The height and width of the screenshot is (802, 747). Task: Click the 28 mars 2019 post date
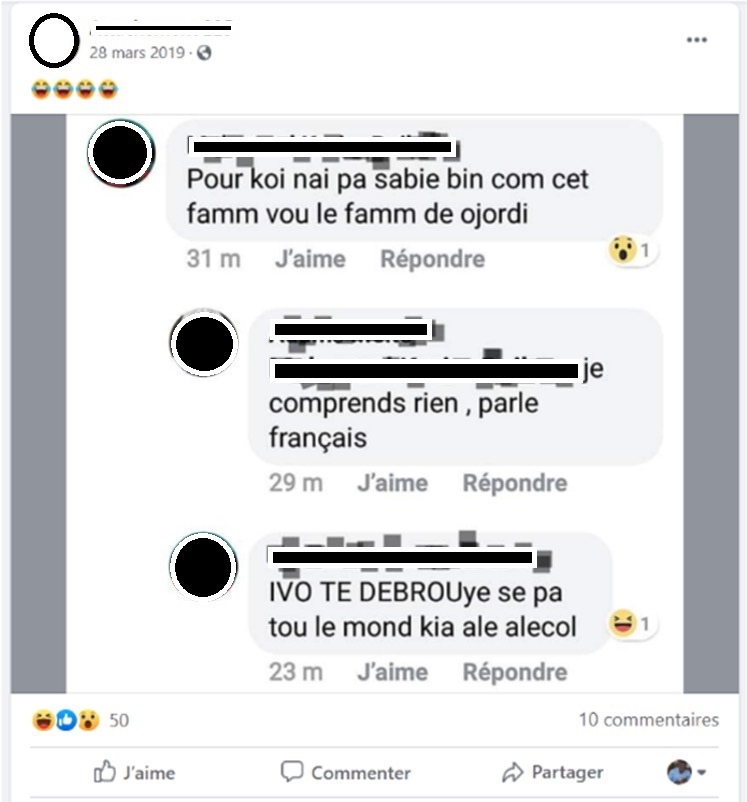click(x=137, y=53)
